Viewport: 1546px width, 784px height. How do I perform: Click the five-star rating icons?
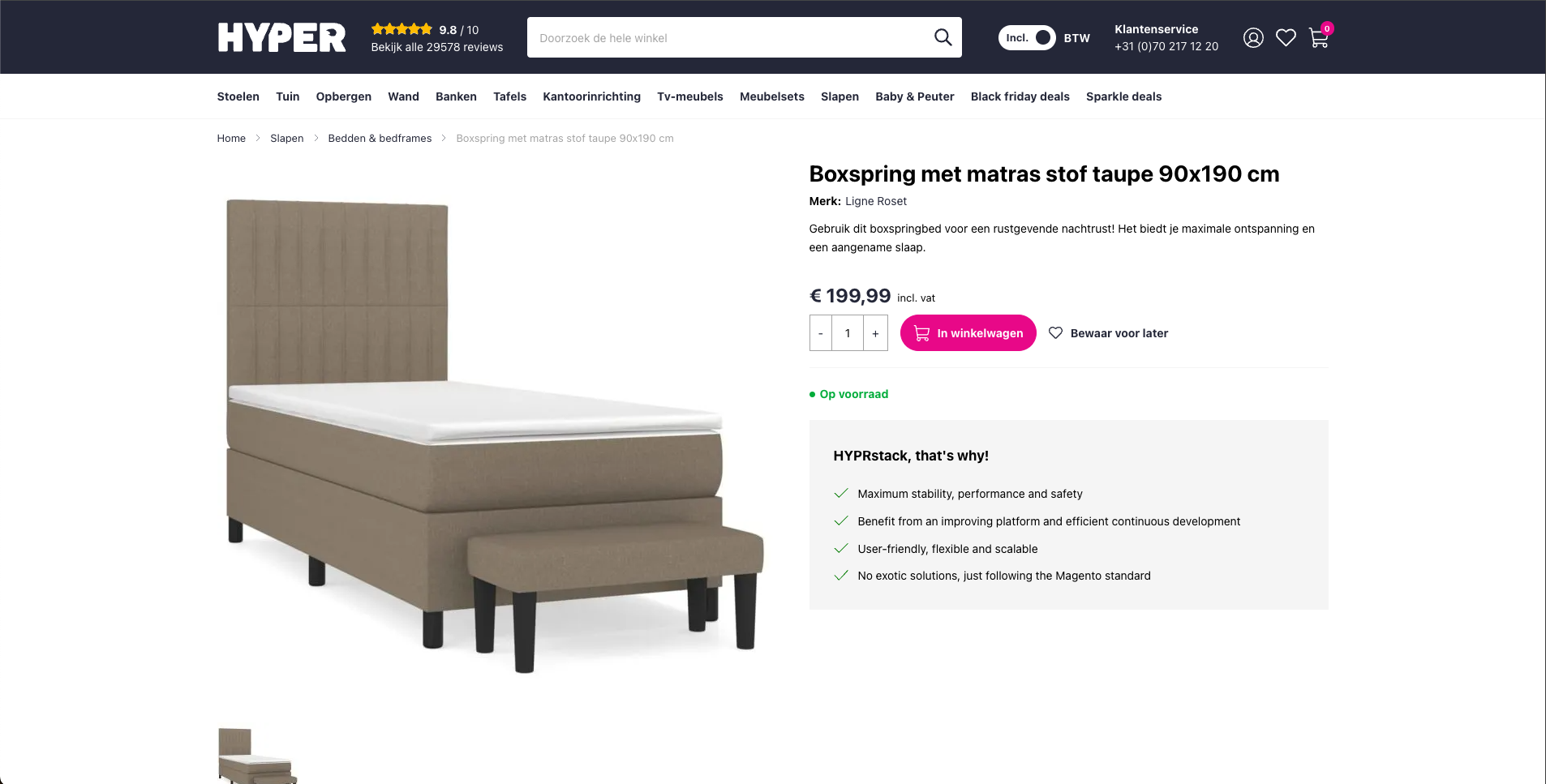(x=402, y=29)
